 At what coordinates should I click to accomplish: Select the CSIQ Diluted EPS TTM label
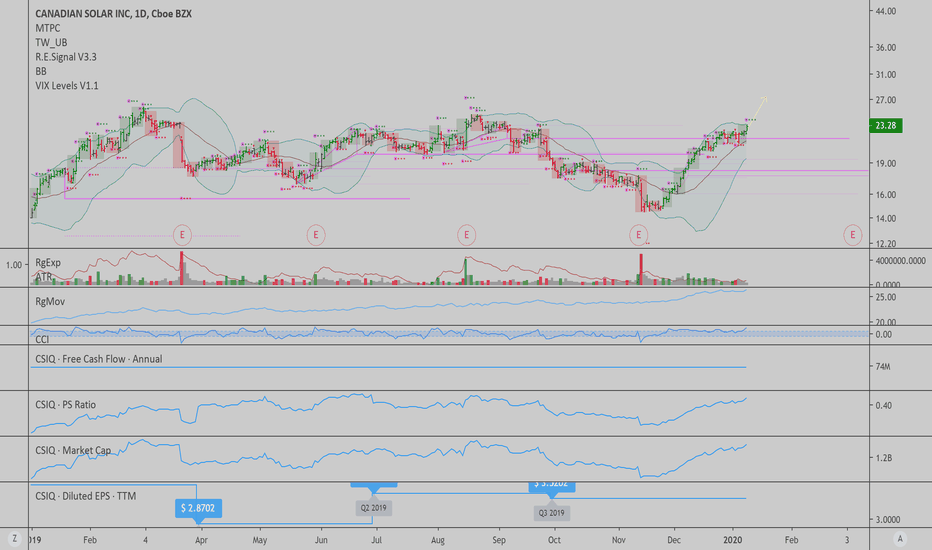(86, 496)
